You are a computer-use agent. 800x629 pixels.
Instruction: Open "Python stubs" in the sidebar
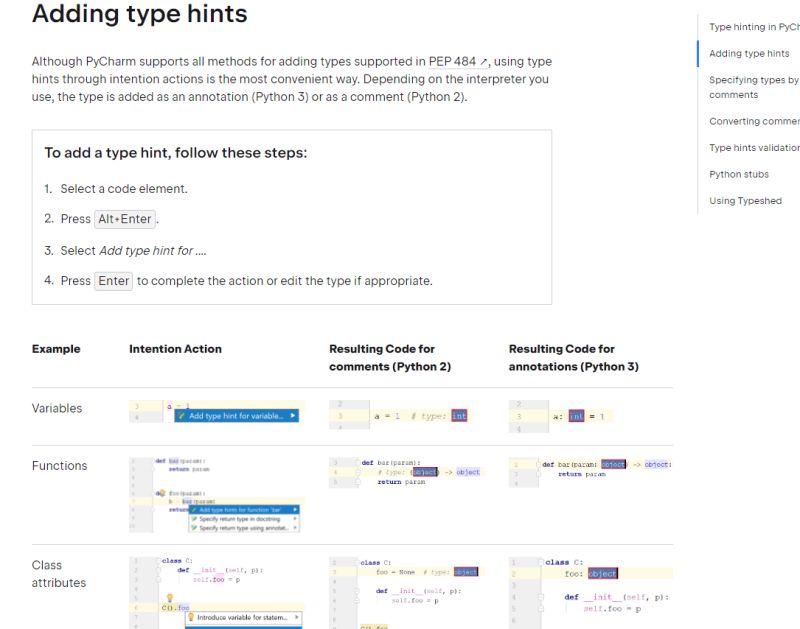pyautogui.click(x=738, y=174)
